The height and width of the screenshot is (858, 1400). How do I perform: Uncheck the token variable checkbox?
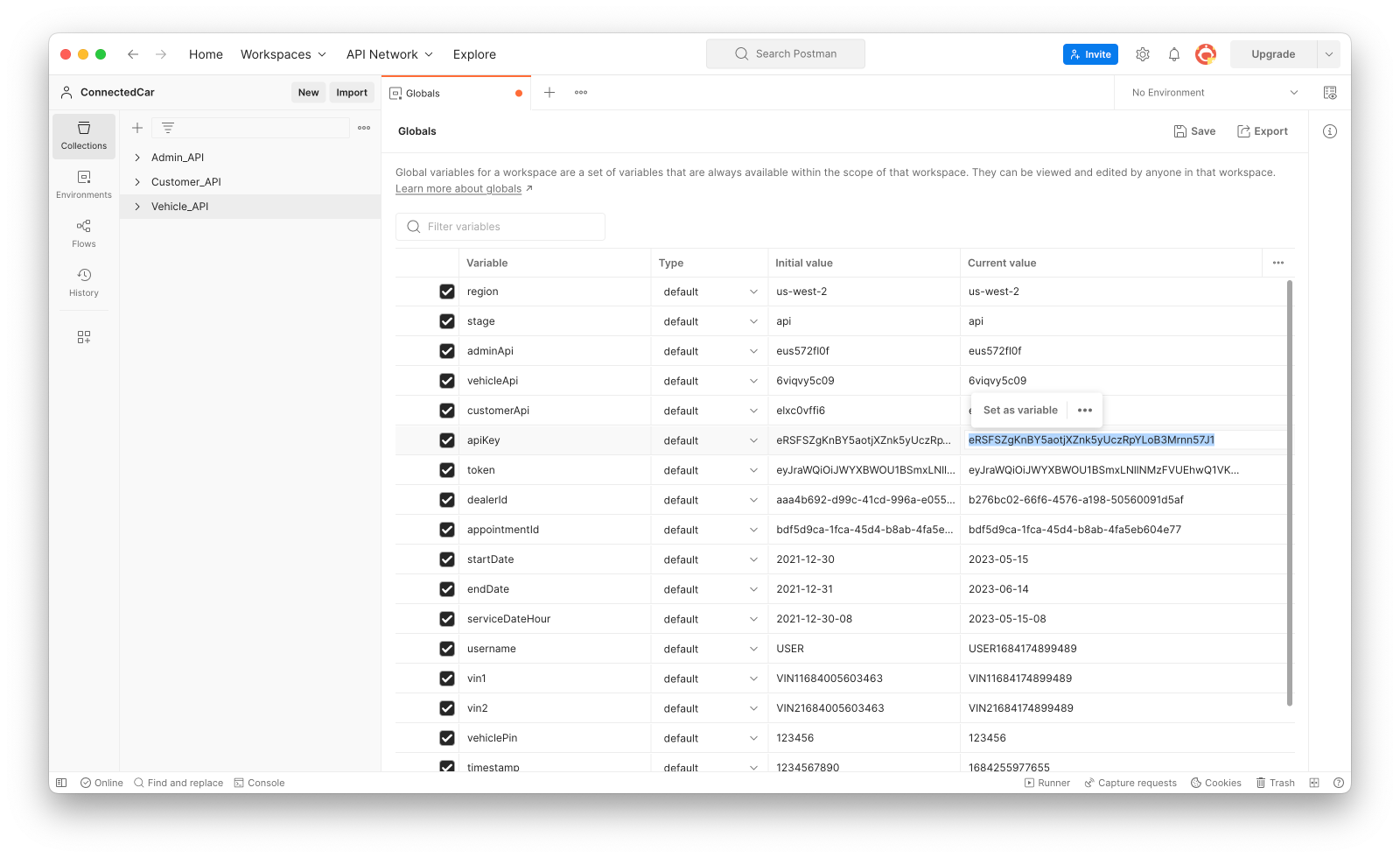(x=447, y=470)
